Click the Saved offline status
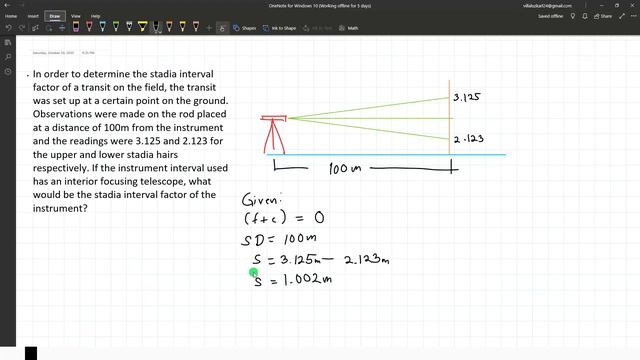Screen dimensions: 640x360 tap(550, 16)
